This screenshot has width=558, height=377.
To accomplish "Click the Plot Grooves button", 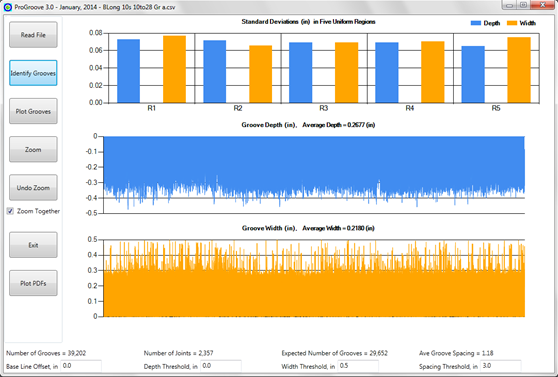I will point(33,111).
